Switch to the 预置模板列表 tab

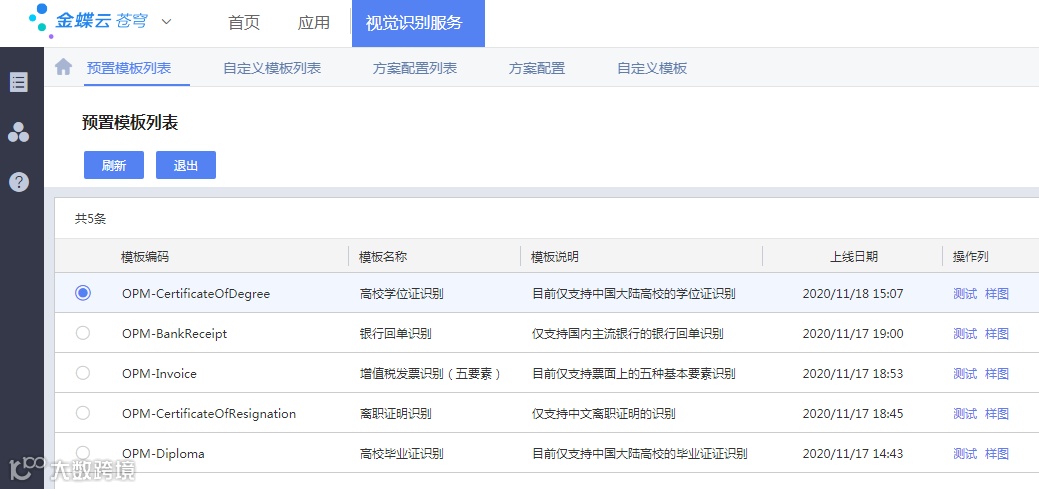point(129,68)
